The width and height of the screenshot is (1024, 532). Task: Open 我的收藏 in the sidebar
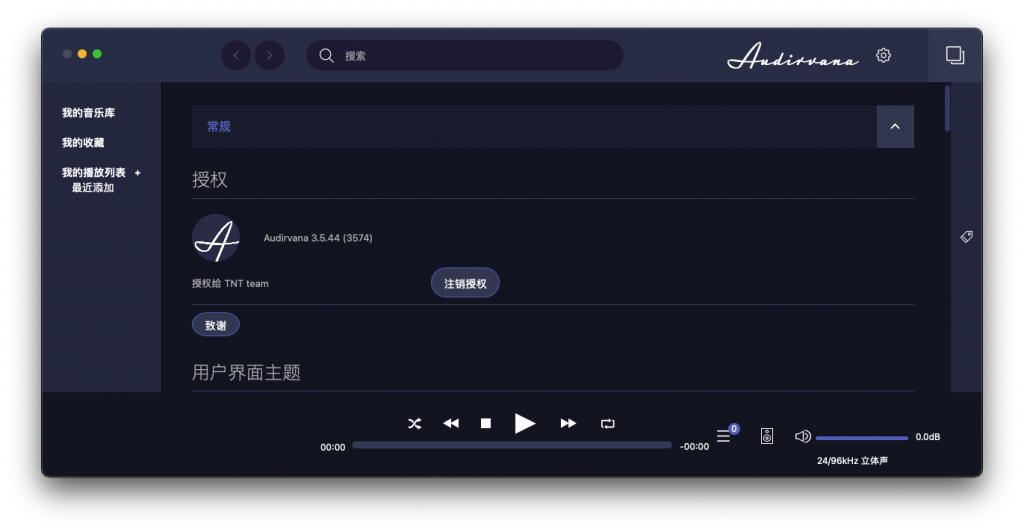[x=83, y=143]
